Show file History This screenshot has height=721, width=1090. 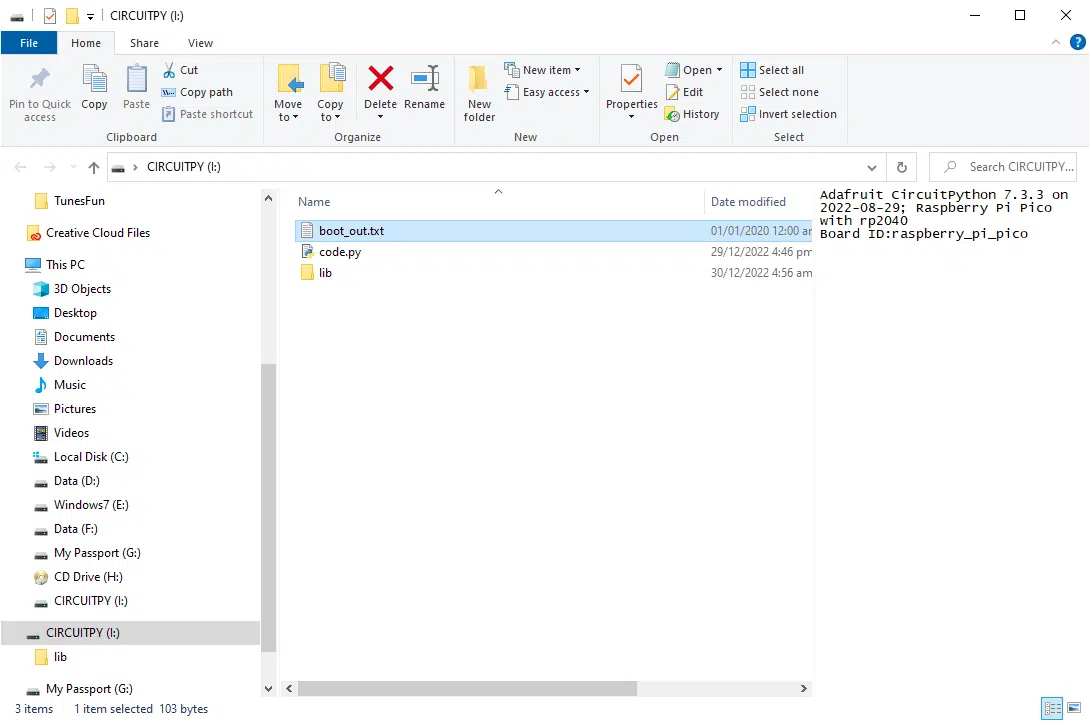pos(692,114)
